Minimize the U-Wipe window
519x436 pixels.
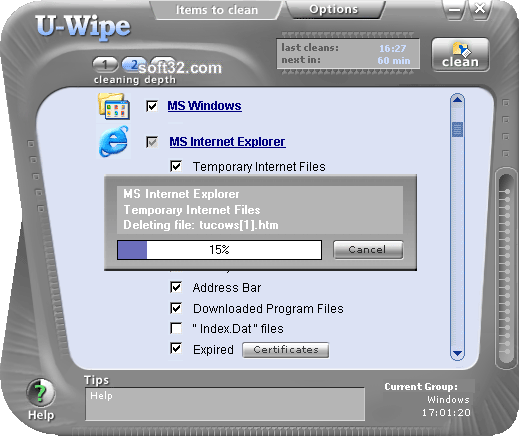[454, 10]
